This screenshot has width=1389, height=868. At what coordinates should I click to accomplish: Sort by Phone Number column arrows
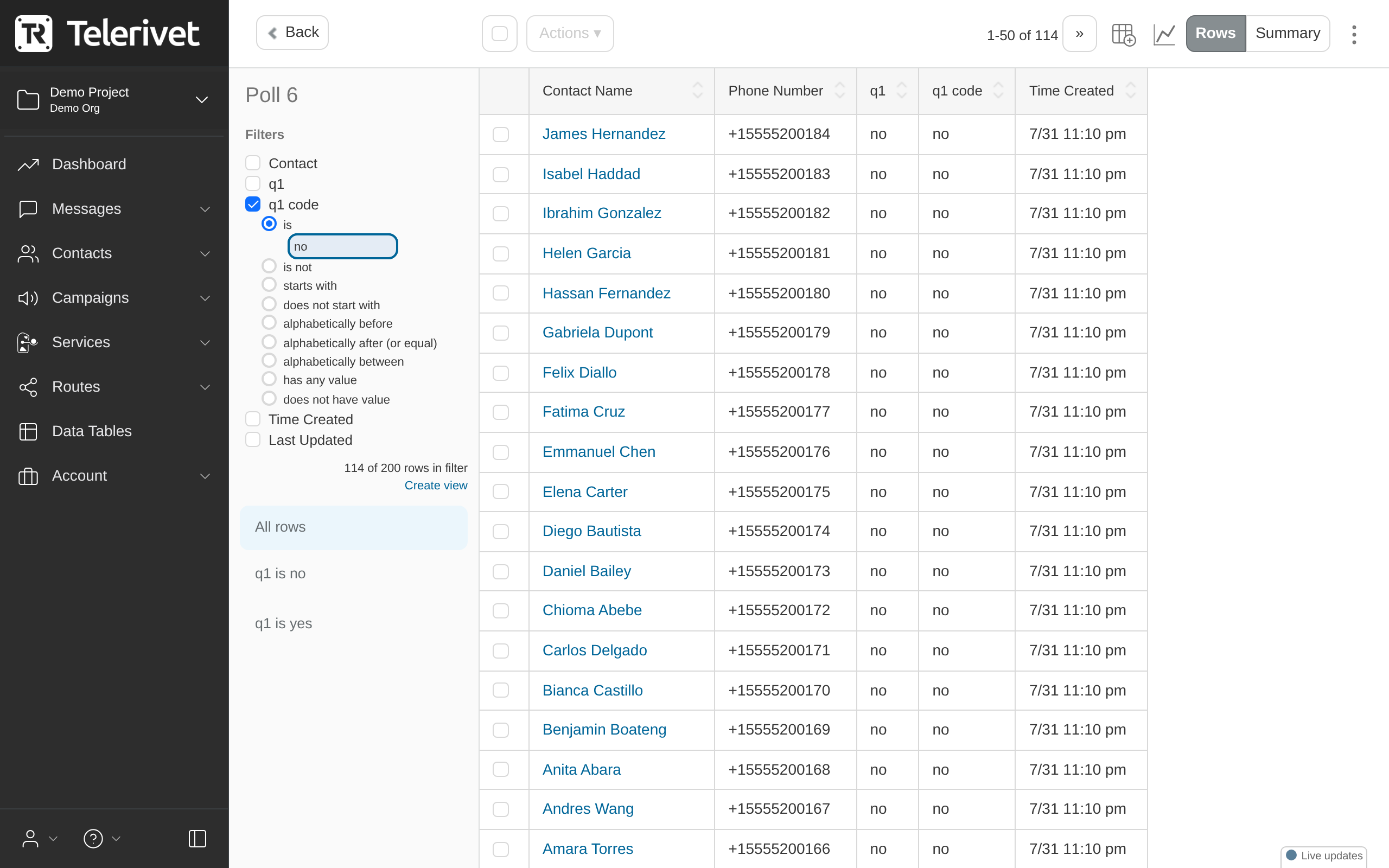[840, 91]
